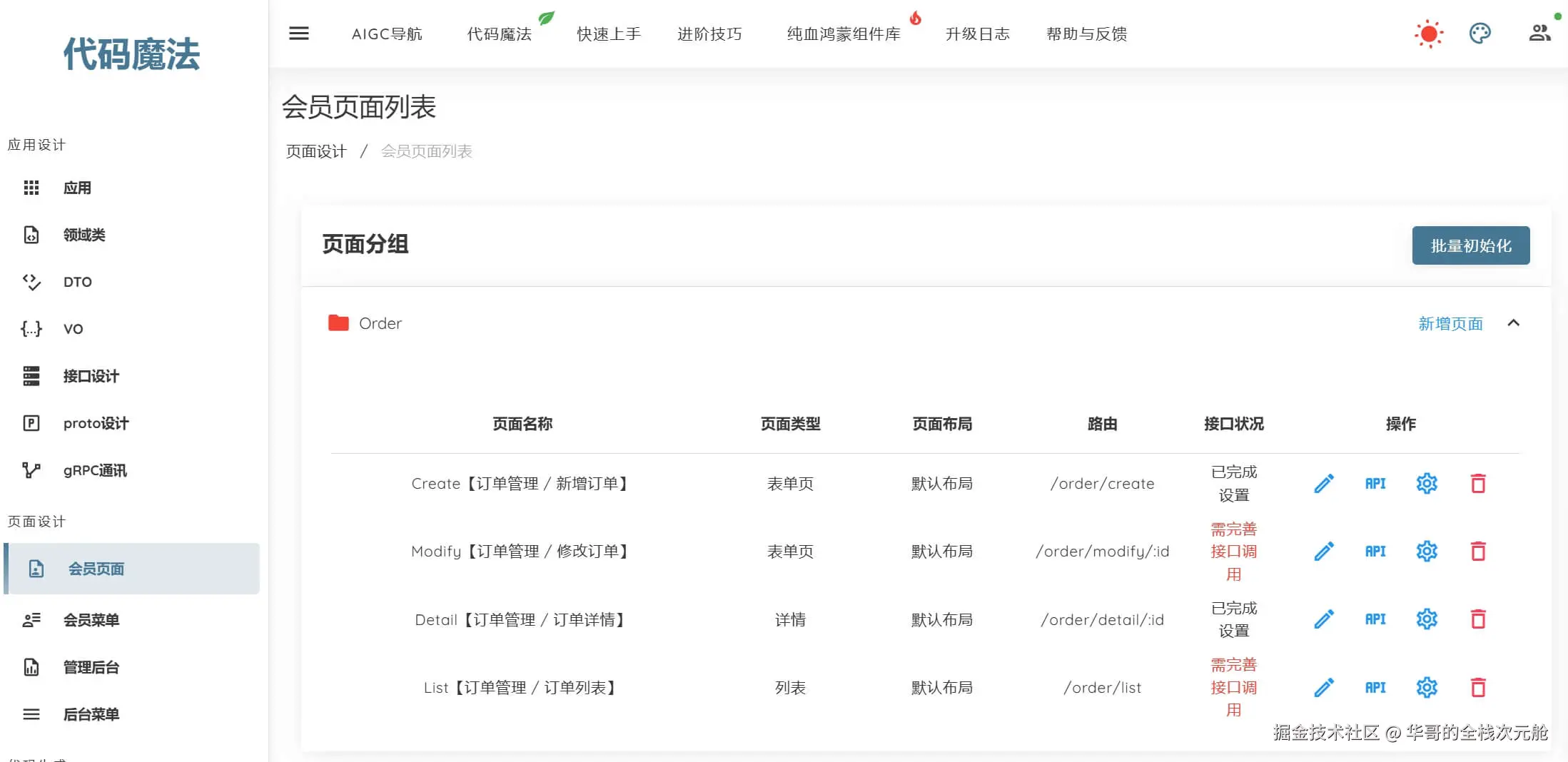Screen dimensions: 1568x762
Task: Open 进阶技巧 in top navigation
Action: pyautogui.click(x=709, y=34)
